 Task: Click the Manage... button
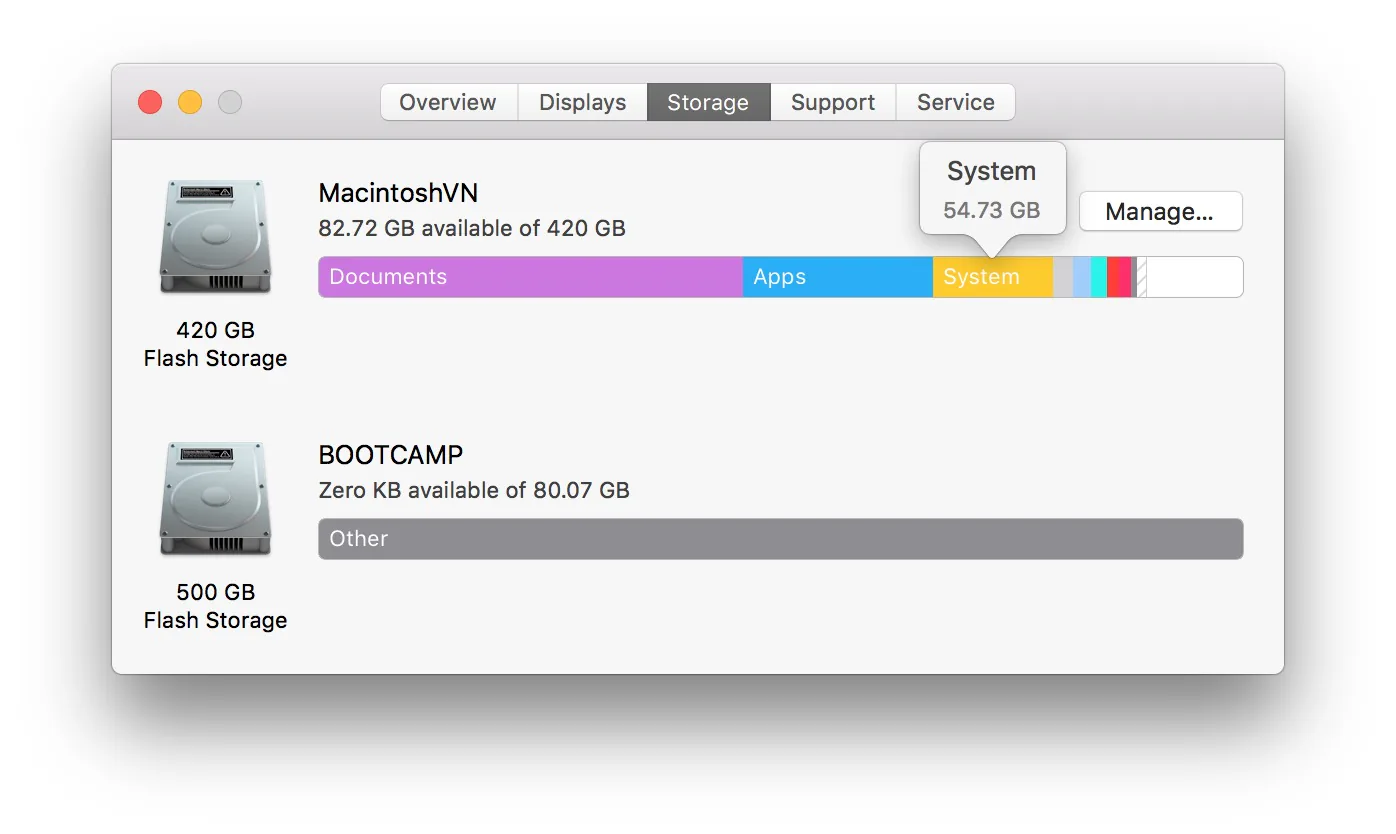1160,212
